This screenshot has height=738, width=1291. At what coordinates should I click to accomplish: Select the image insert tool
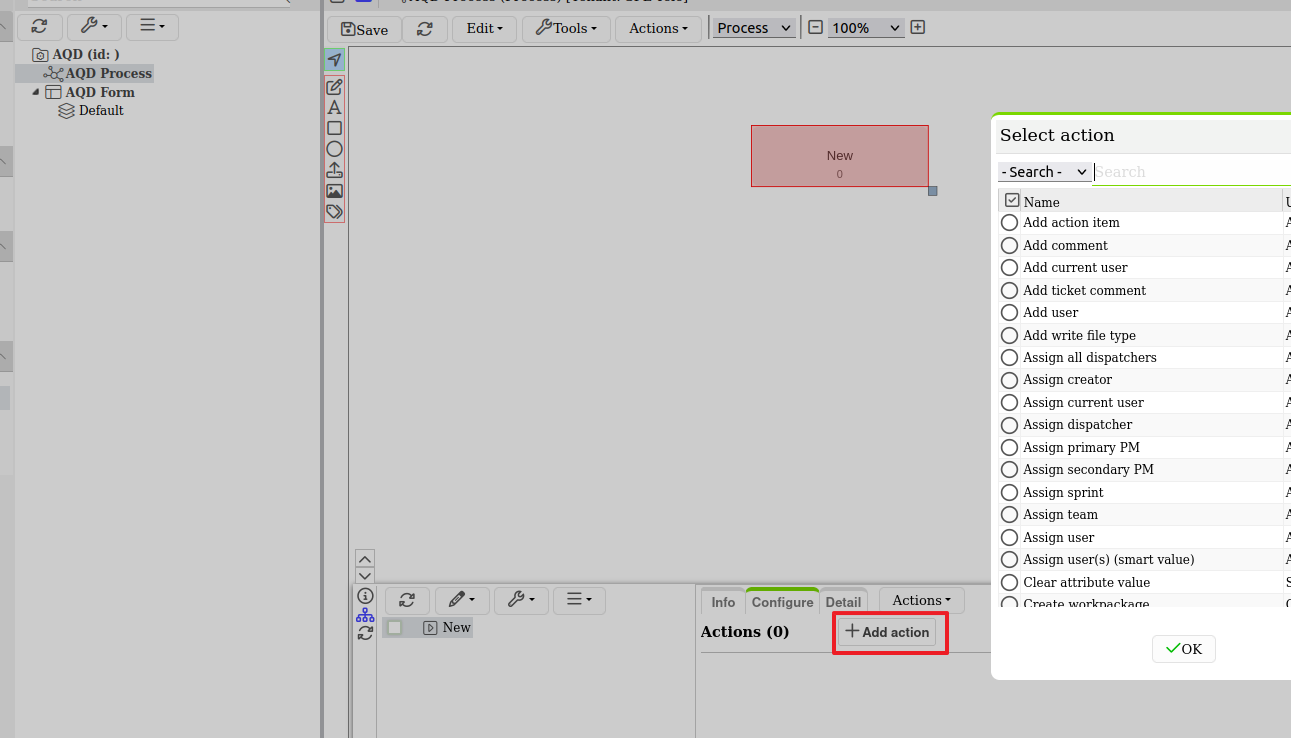(334, 191)
